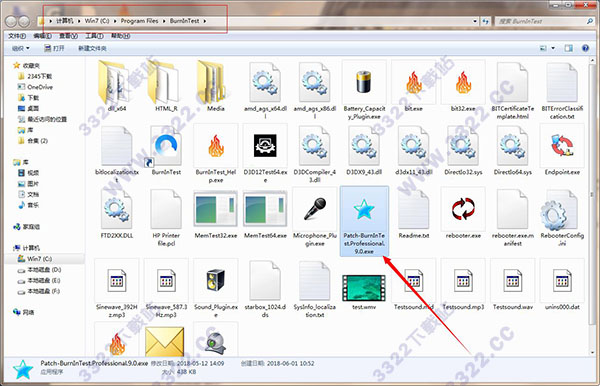Select DirectIo32.sys file
This screenshot has width=600, height=386.
click(x=463, y=150)
